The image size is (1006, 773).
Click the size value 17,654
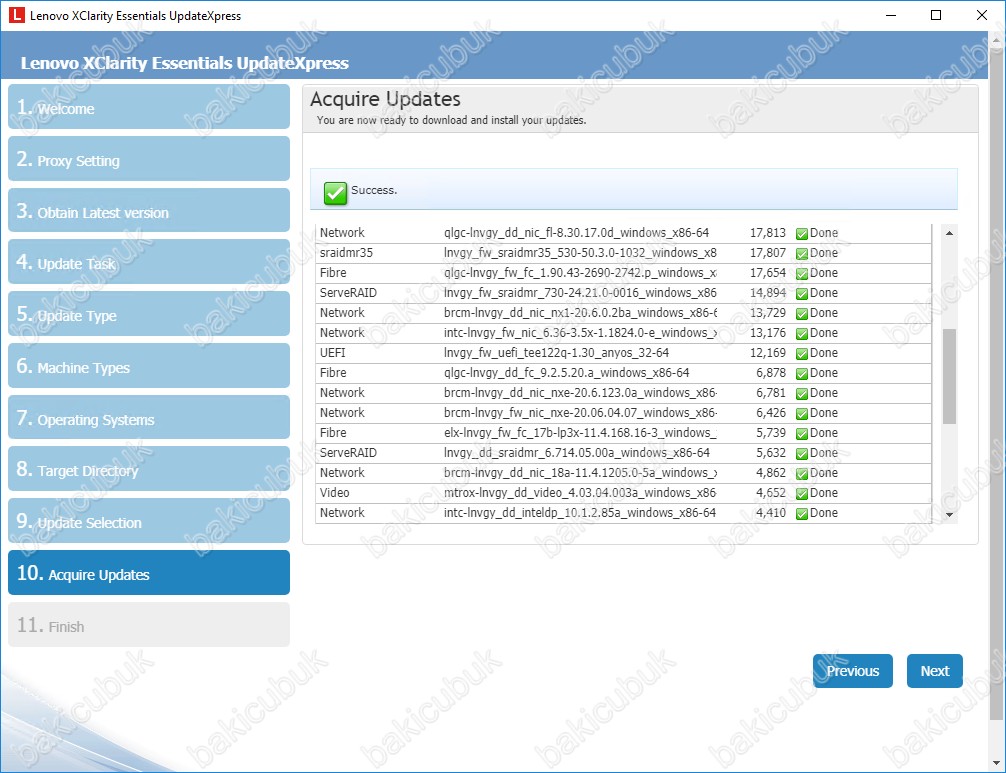(768, 273)
